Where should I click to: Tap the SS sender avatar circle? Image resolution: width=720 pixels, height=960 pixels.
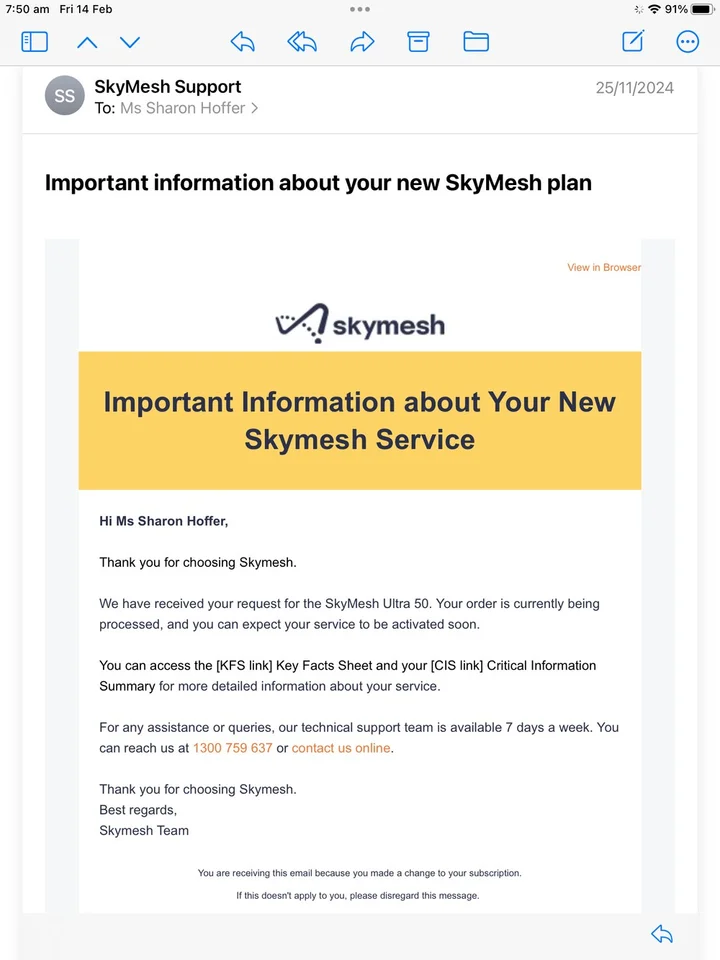tap(64, 96)
